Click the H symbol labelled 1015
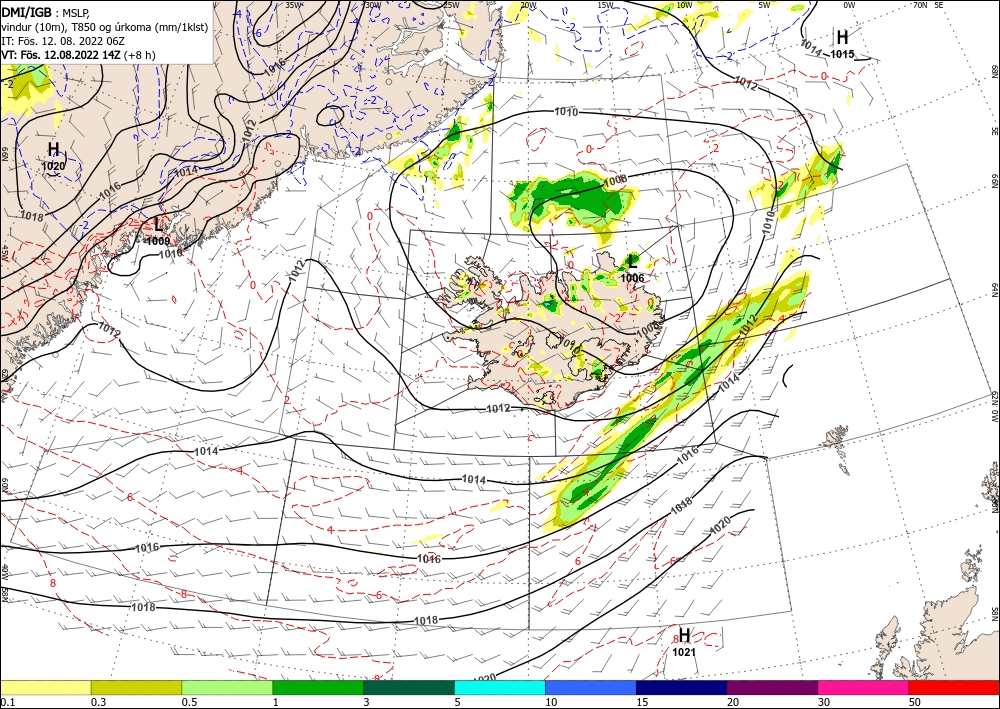Image resolution: width=1000 pixels, height=709 pixels. (x=842, y=37)
